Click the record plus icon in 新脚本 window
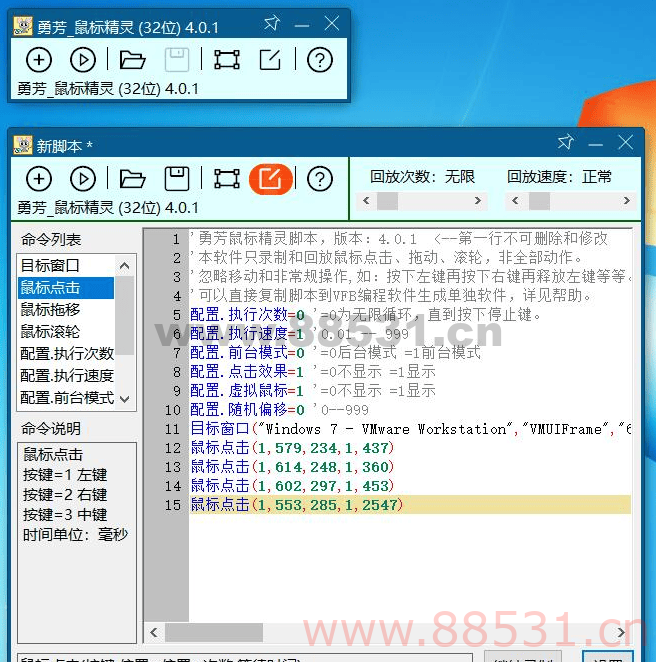 [39, 179]
